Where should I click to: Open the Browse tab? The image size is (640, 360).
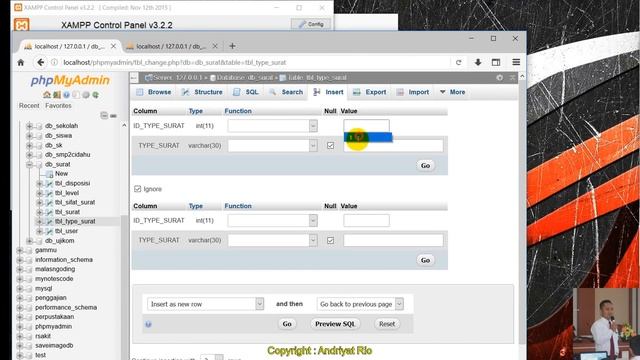[153, 92]
